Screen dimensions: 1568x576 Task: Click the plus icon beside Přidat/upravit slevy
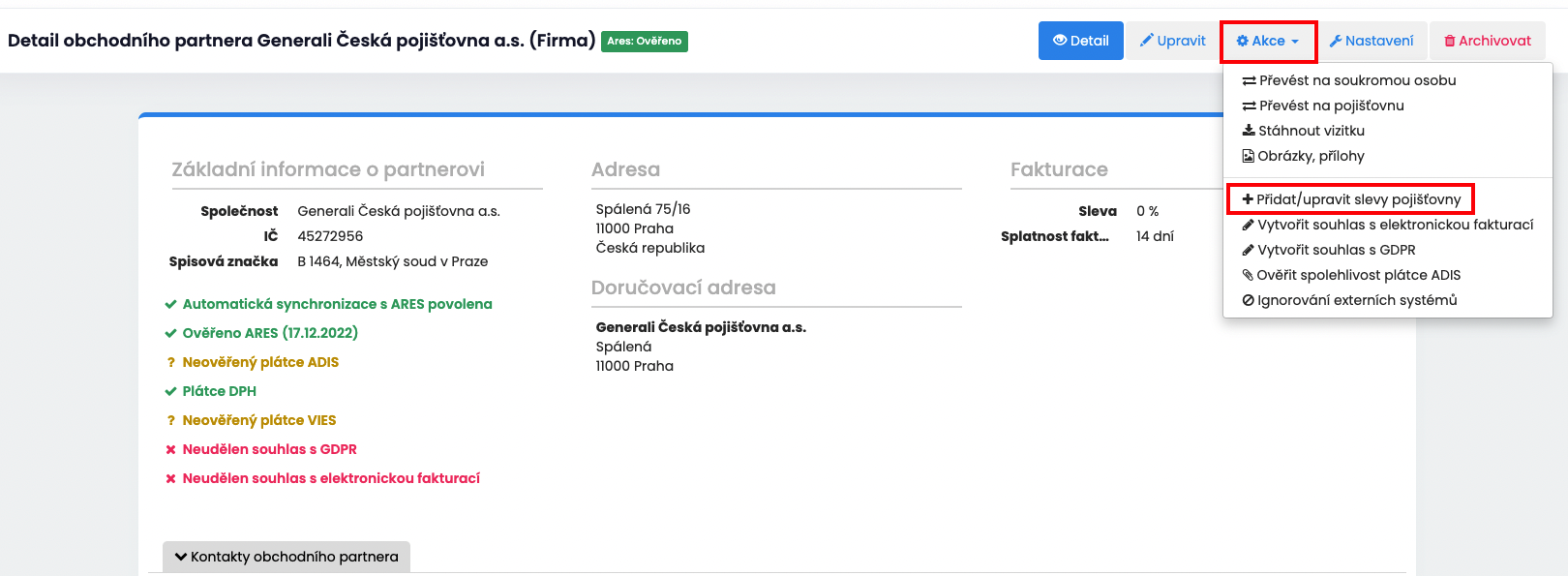pyautogui.click(x=1248, y=199)
